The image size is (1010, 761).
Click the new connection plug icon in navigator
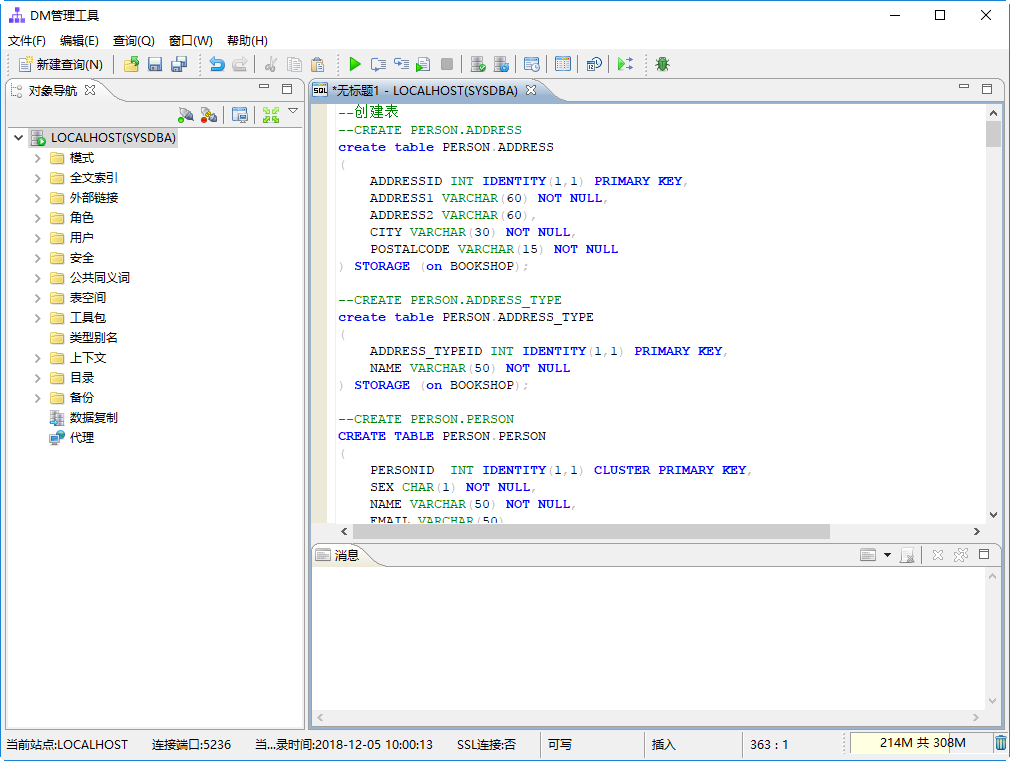tap(186, 115)
